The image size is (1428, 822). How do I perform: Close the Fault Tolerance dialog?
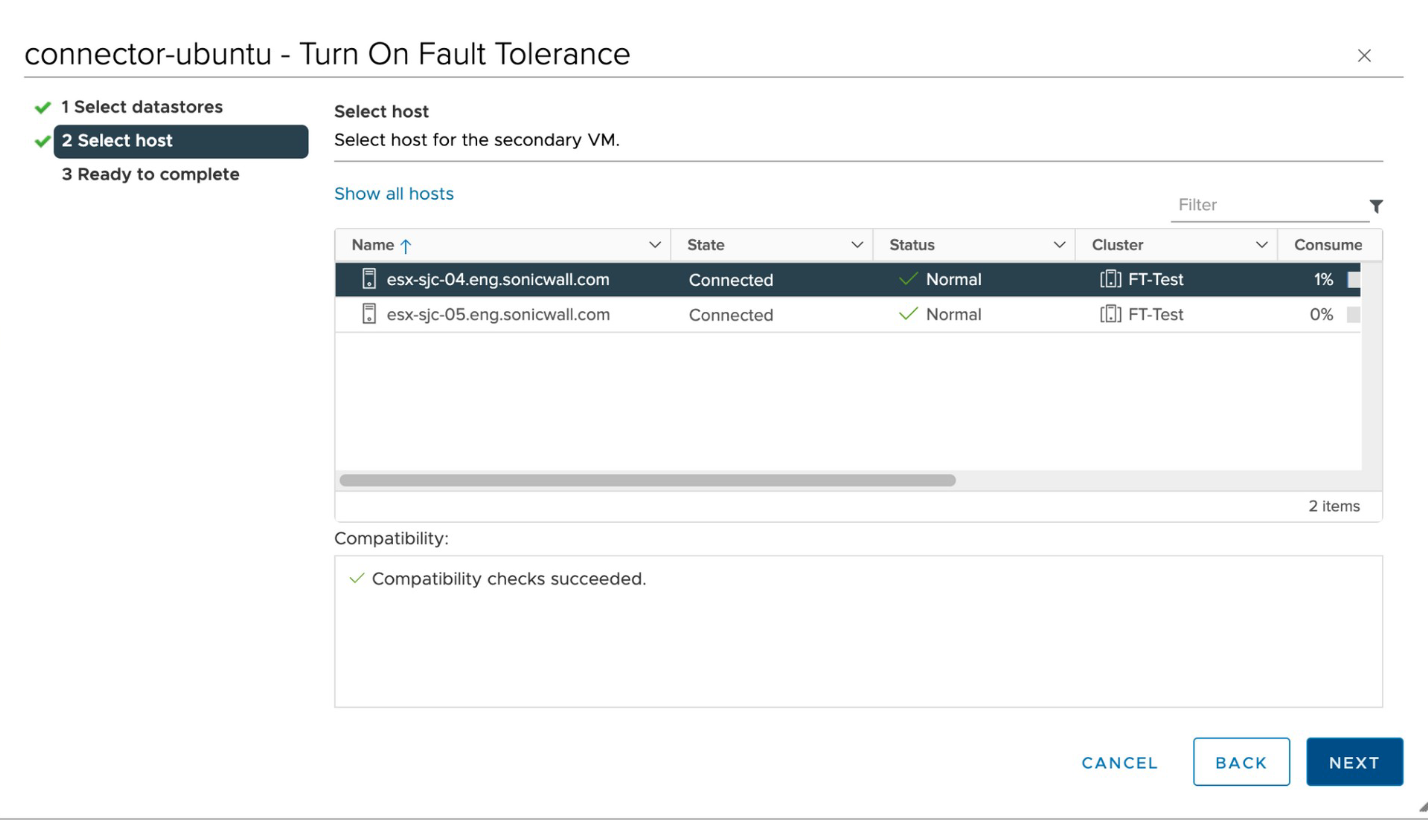[1364, 56]
